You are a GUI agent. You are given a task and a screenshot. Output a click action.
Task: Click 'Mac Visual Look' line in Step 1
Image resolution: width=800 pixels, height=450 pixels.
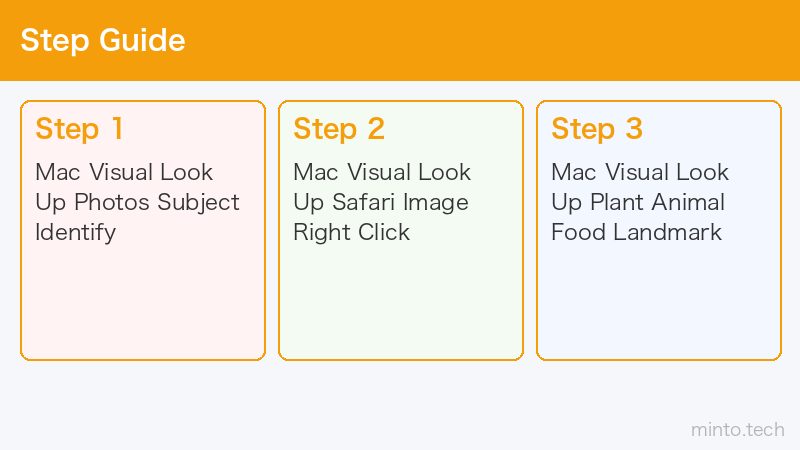124,172
